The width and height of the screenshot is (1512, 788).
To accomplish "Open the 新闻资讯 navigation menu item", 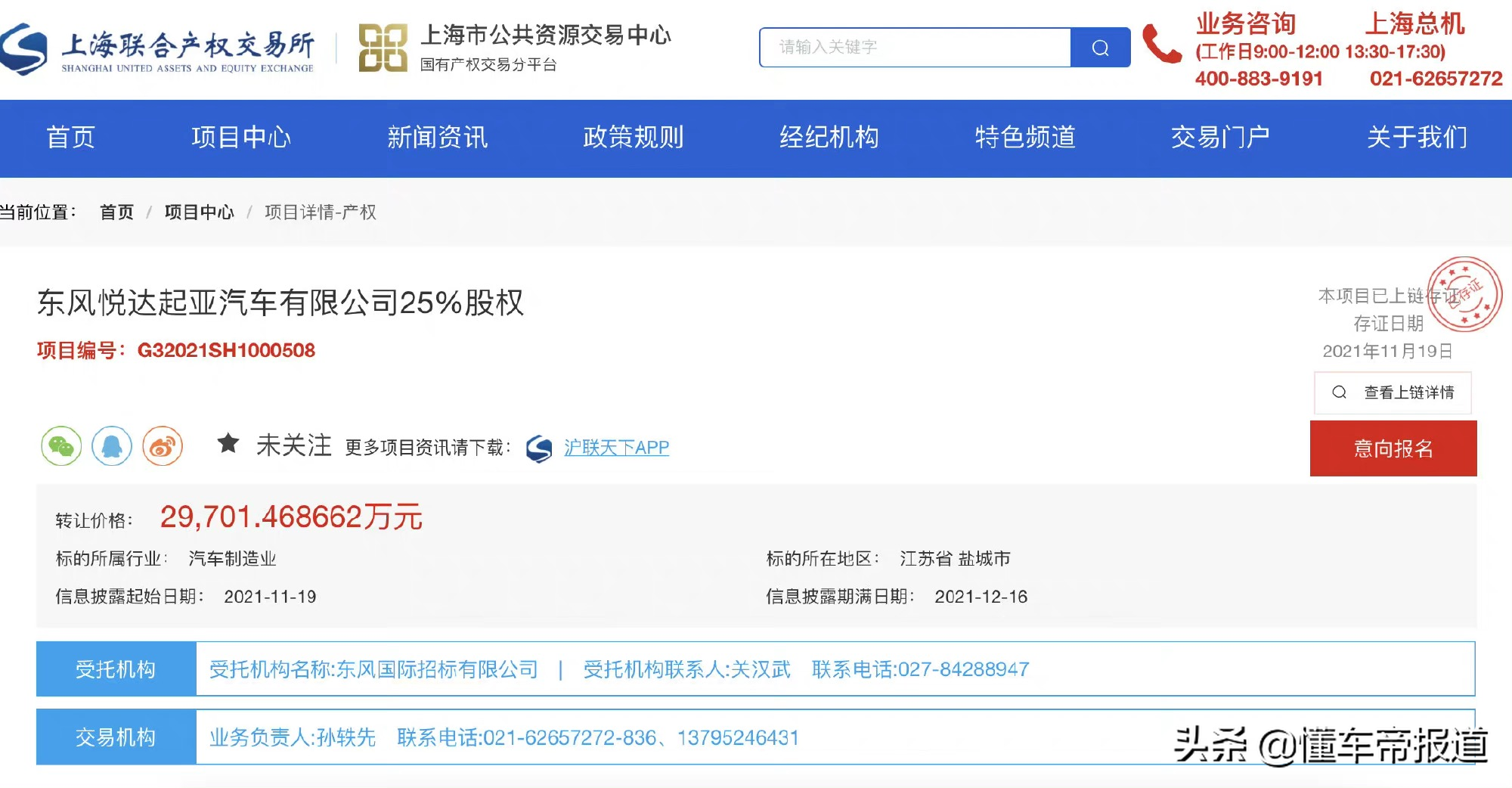I will click(437, 138).
